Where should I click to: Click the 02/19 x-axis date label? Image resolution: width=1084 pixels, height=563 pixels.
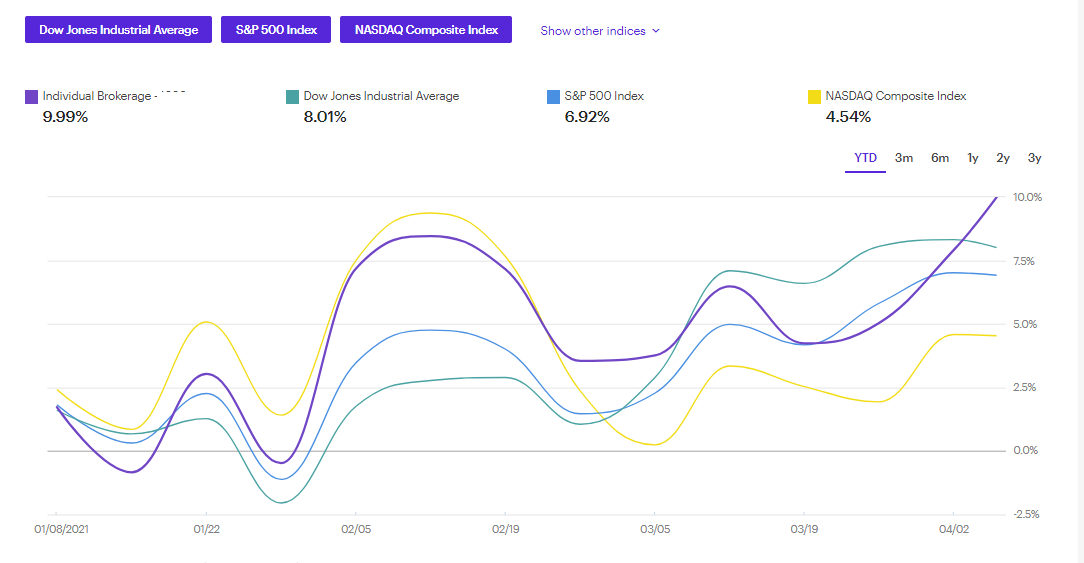(505, 529)
